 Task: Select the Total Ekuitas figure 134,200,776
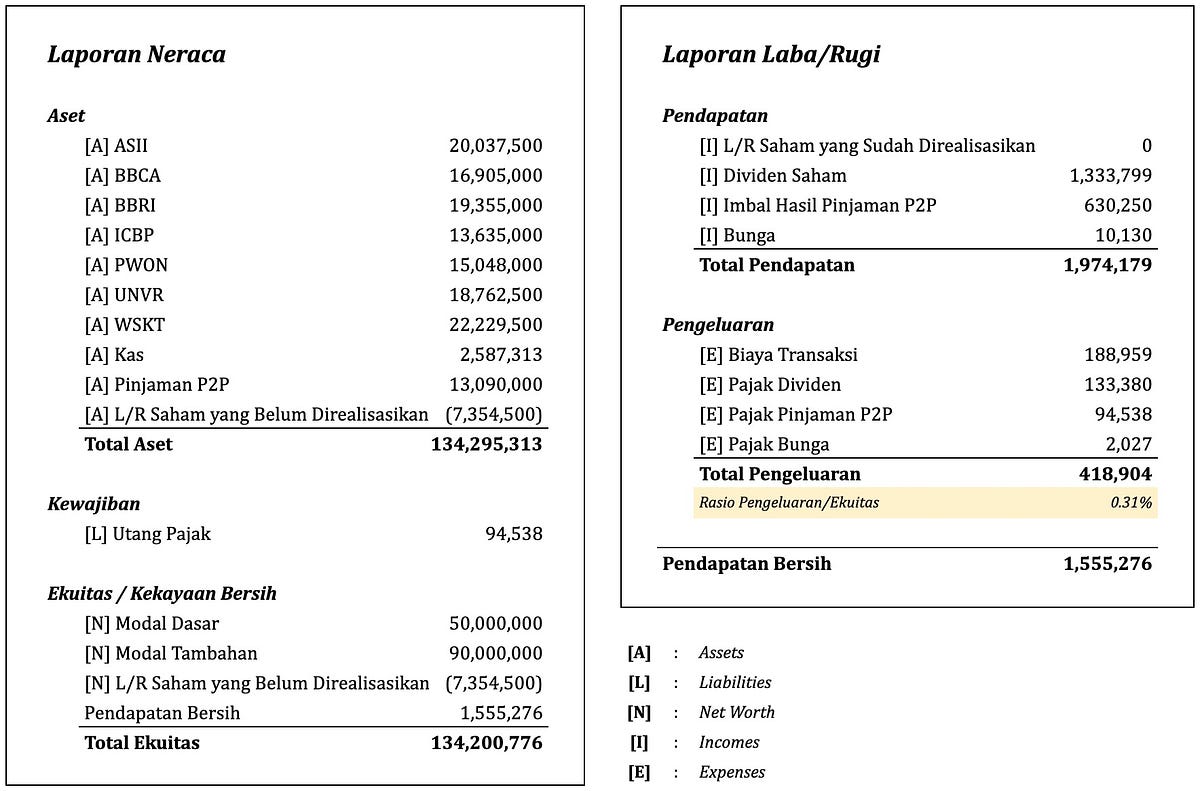click(x=487, y=743)
